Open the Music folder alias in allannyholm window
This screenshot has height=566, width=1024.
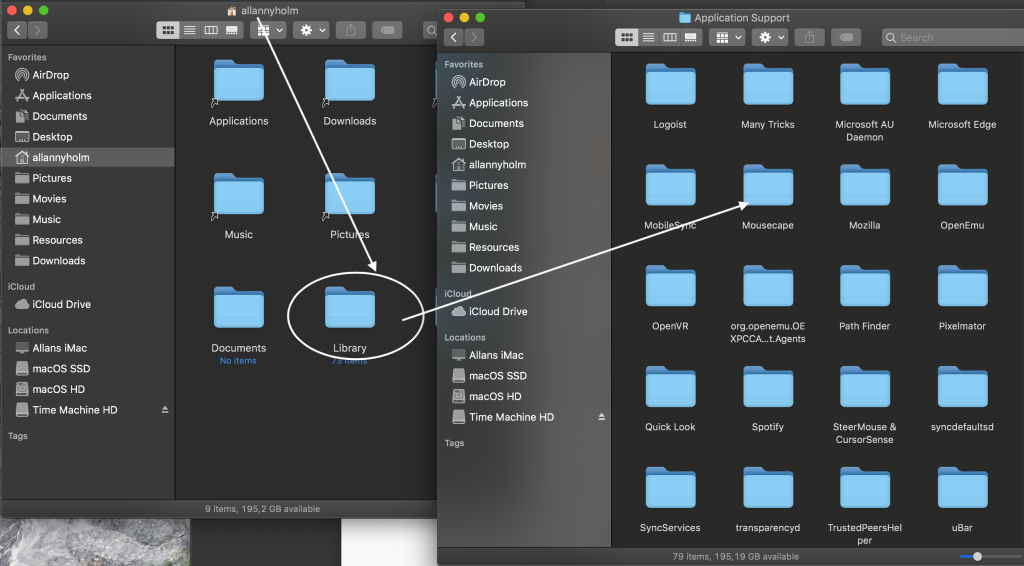238,195
